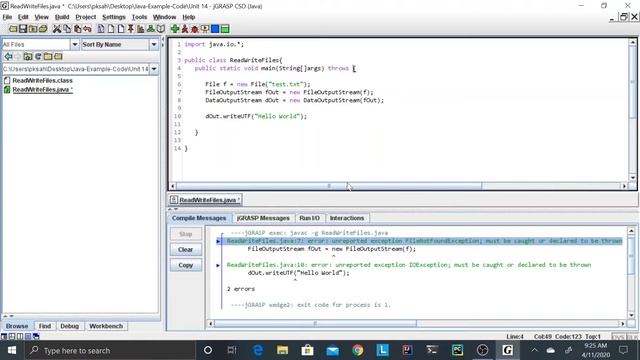Open the Build menu
The width and height of the screenshot is (640, 360).
click(62, 17)
